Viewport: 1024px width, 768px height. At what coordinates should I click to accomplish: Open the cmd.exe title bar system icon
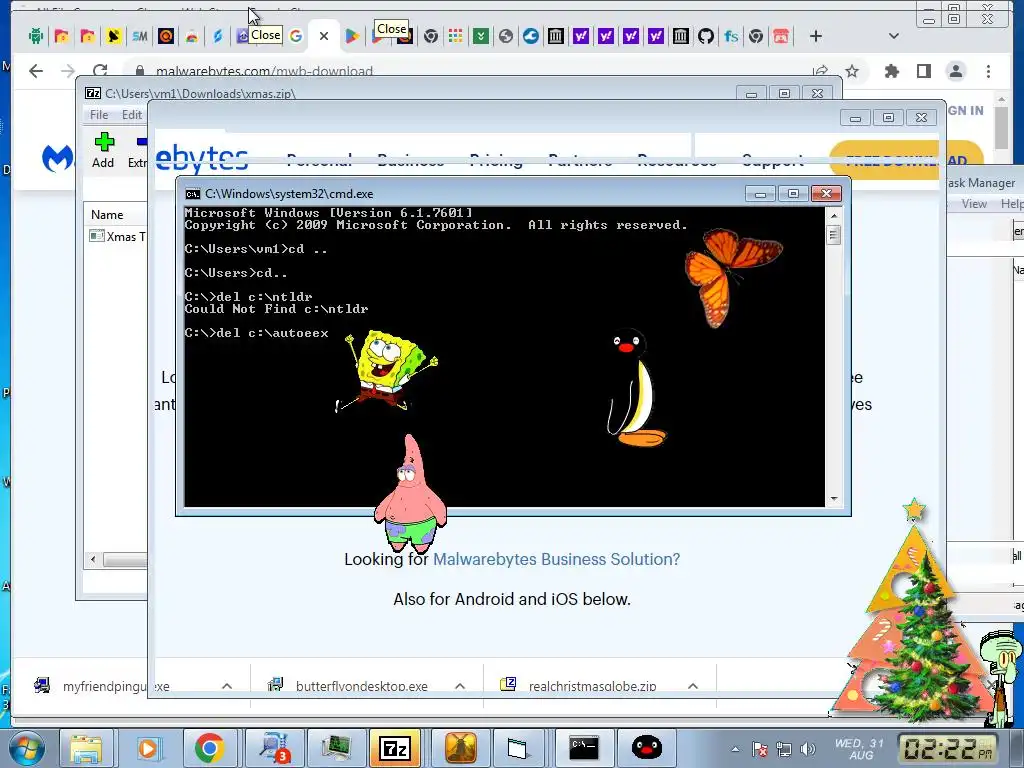(193, 194)
